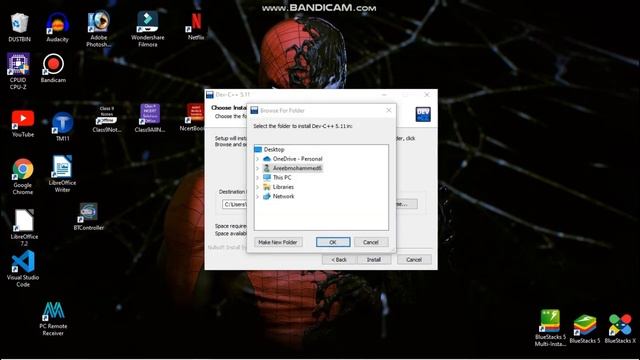Select the Google Chrome desktop icon
The width and height of the screenshot is (640, 360).
[x=22, y=177]
